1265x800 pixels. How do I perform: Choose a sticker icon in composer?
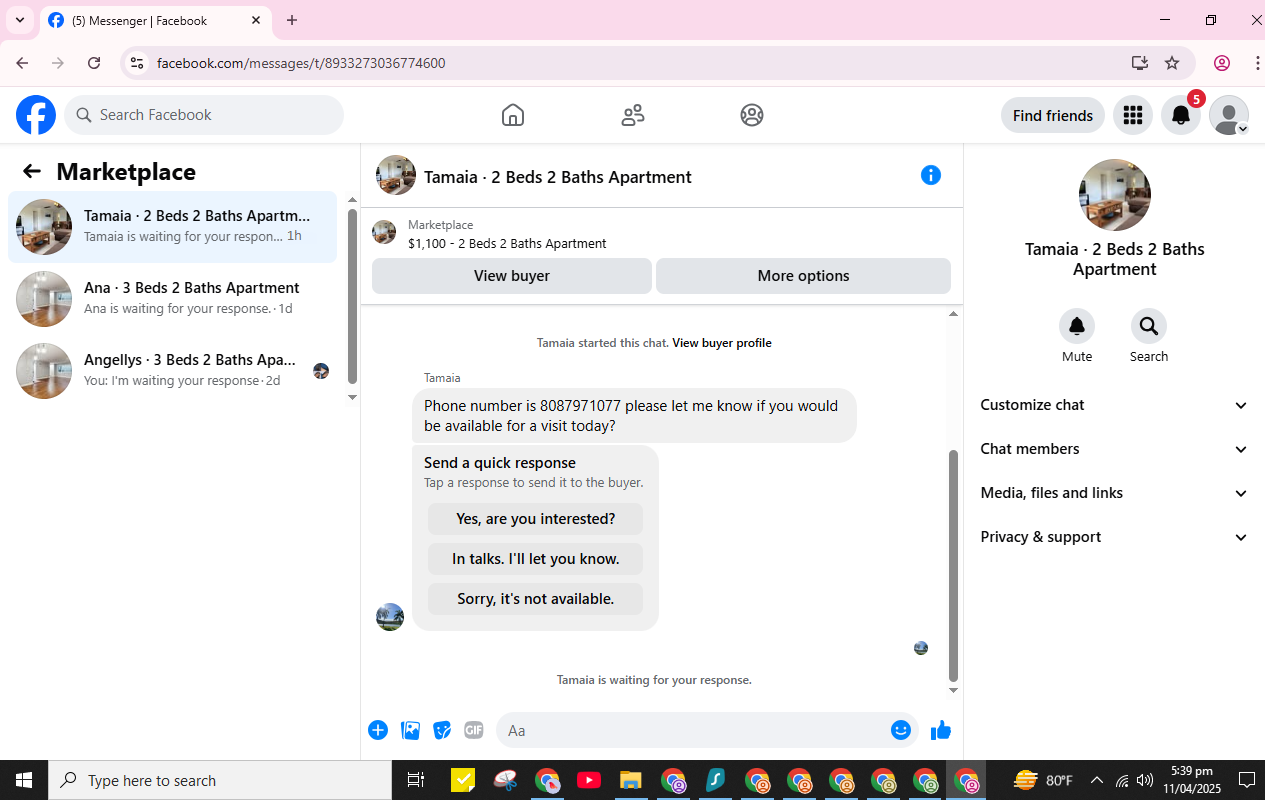(x=442, y=730)
